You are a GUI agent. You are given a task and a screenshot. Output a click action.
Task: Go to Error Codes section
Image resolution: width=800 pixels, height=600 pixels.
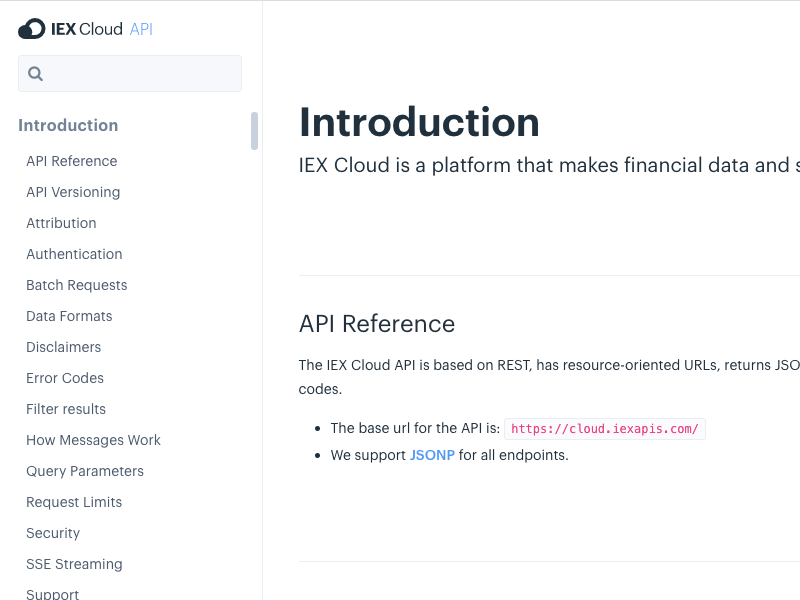[x=65, y=378]
